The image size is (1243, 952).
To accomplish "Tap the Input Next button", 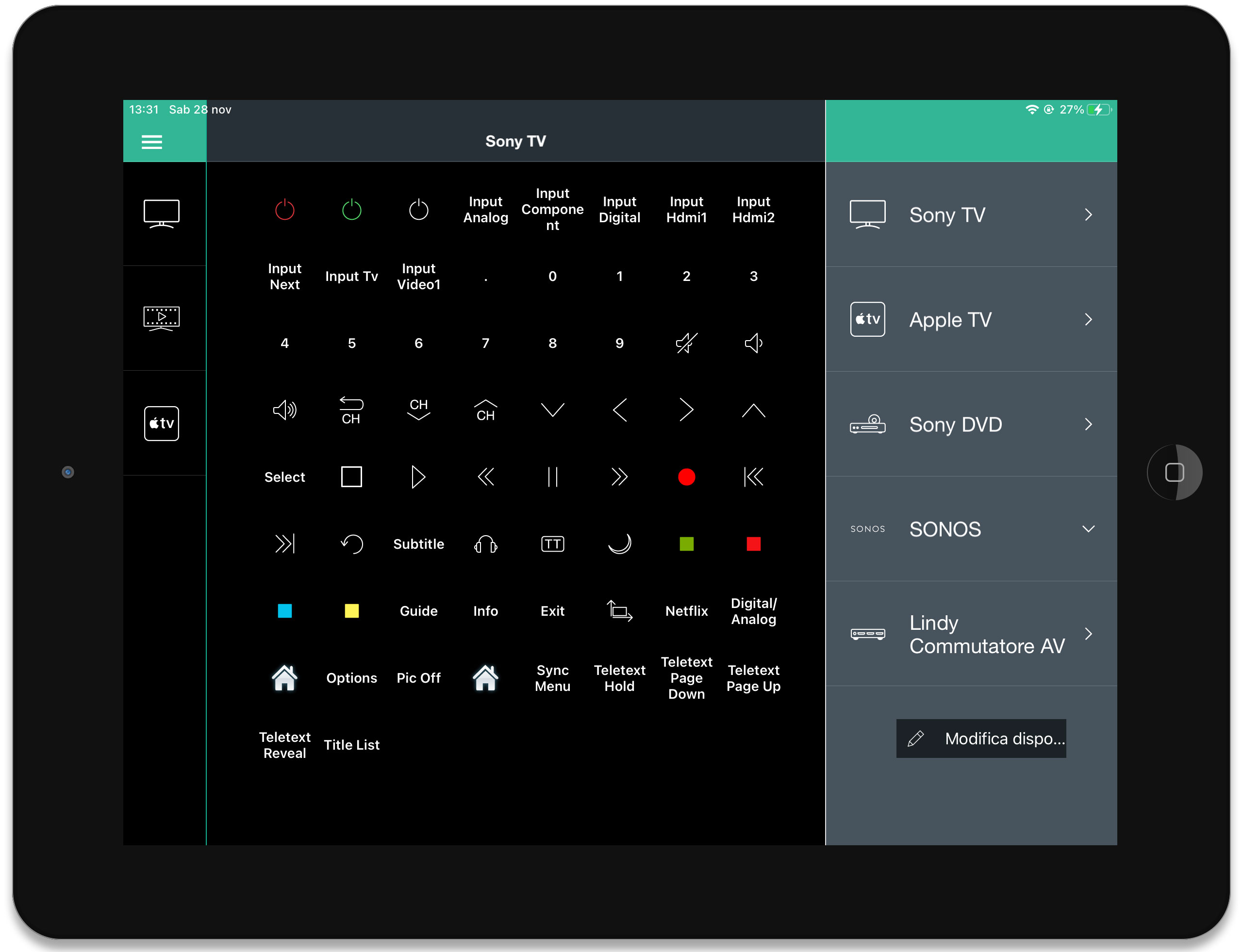I will 284,277.
